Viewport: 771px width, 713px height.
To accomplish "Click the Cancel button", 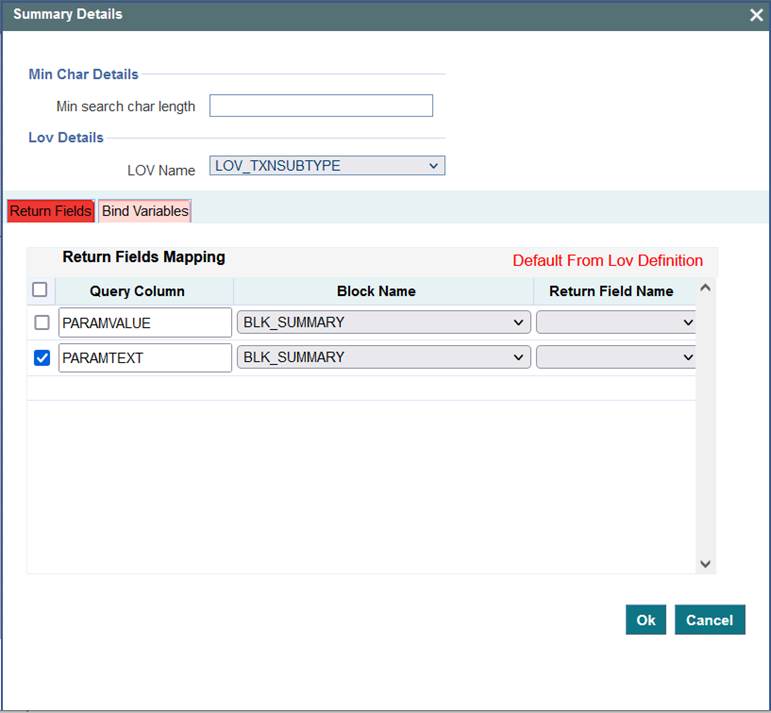I will click(x=710, y=620).
